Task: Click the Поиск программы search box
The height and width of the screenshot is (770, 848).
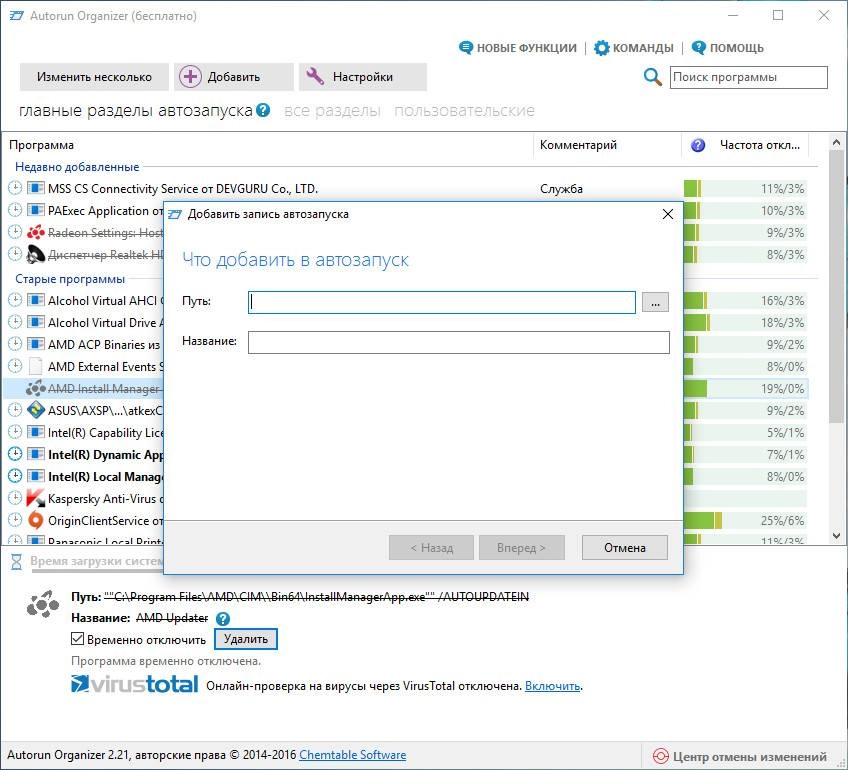Action: point(748,77)
